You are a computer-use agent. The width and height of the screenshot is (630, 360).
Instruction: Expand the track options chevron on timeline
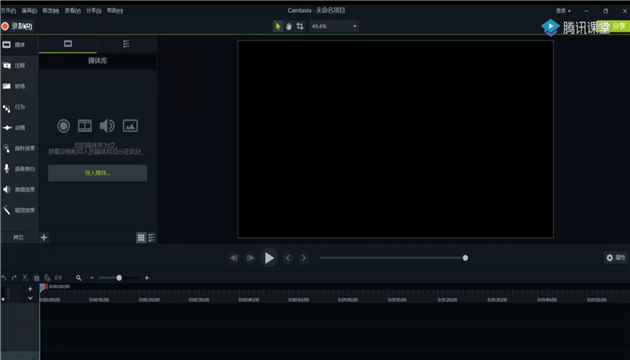(30, 298)
